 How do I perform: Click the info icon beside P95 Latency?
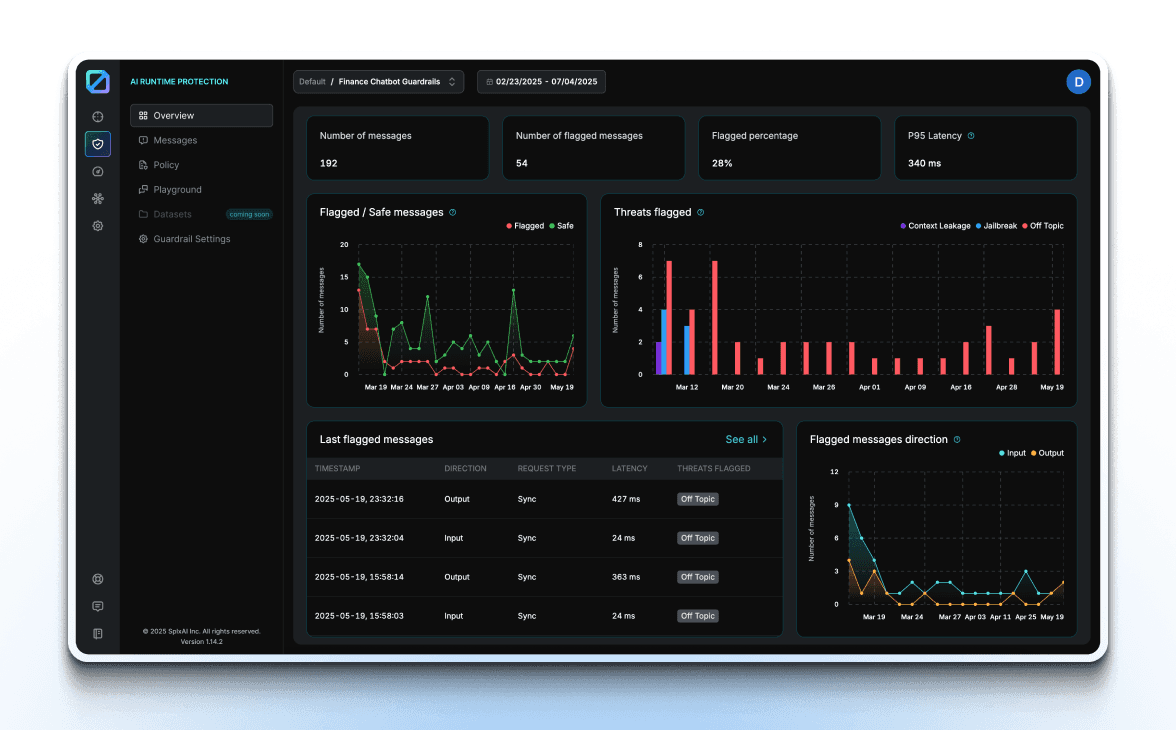pos(971,136)
